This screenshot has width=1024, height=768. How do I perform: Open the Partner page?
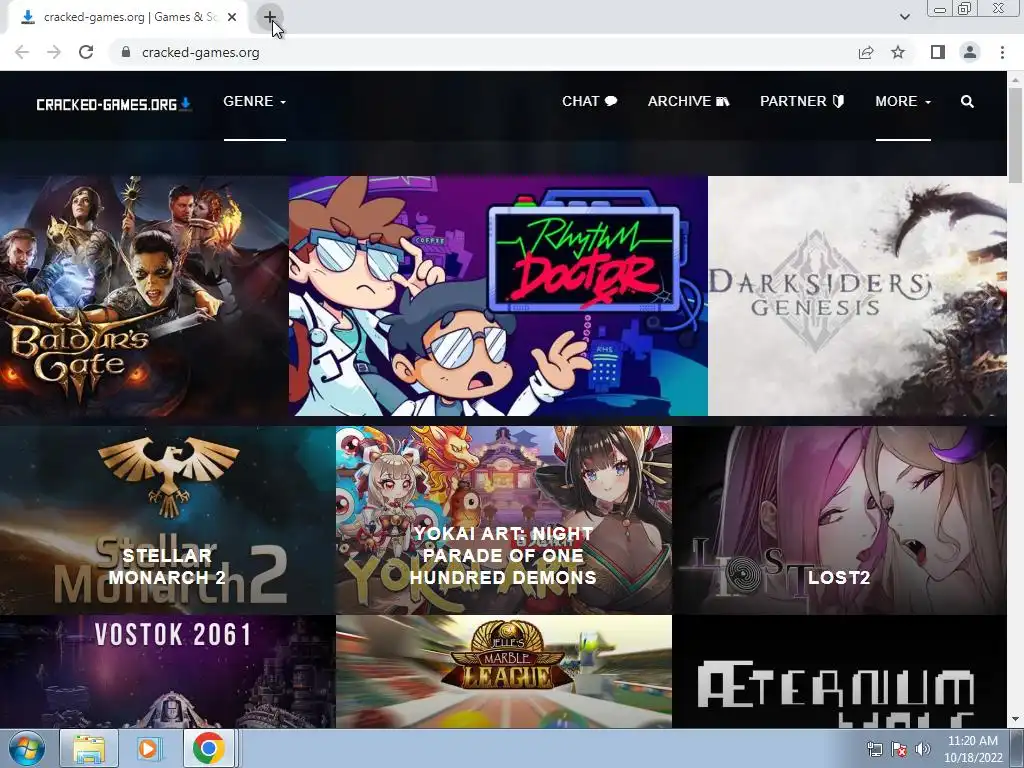click(802, 101)
